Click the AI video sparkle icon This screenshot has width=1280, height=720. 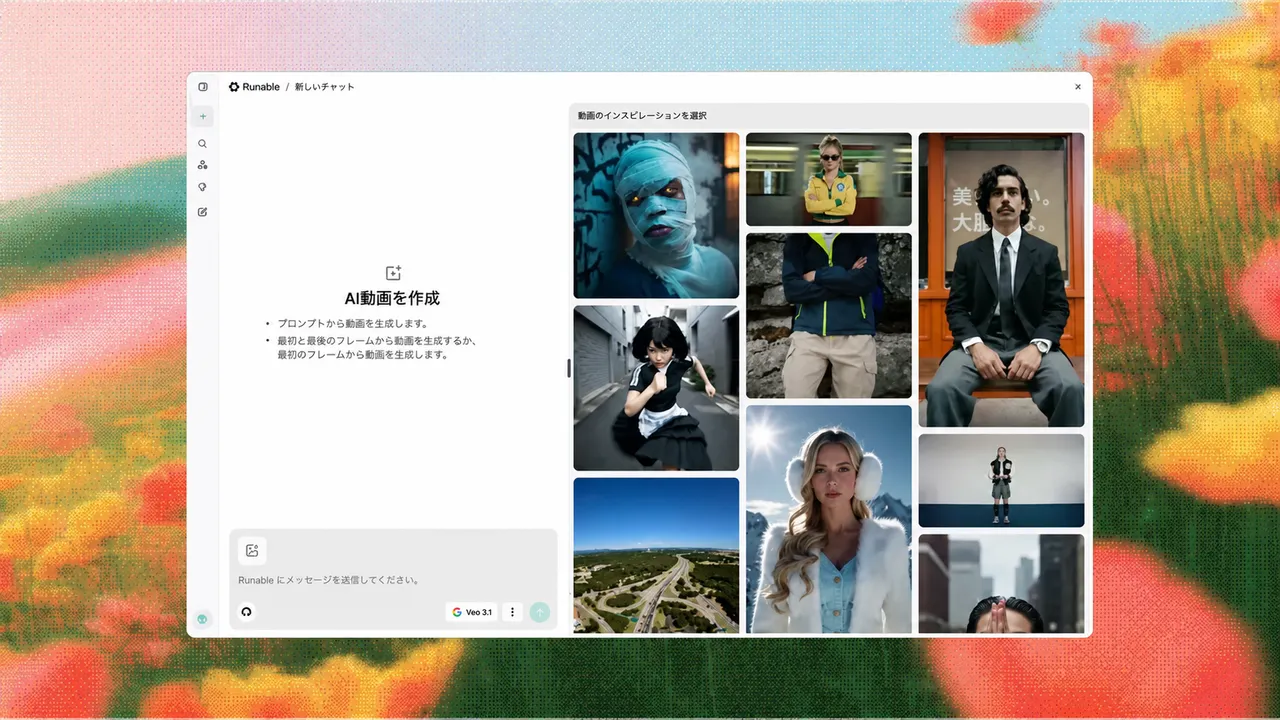[393, 273]
